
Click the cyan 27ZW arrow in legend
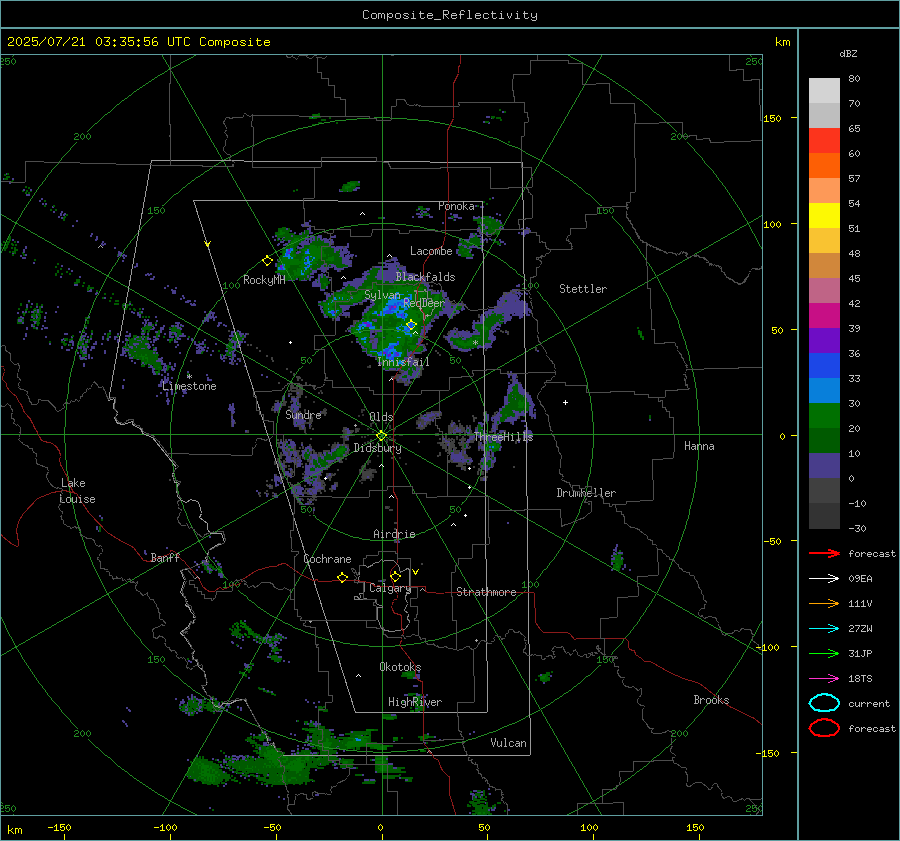[x=824, y=629]
